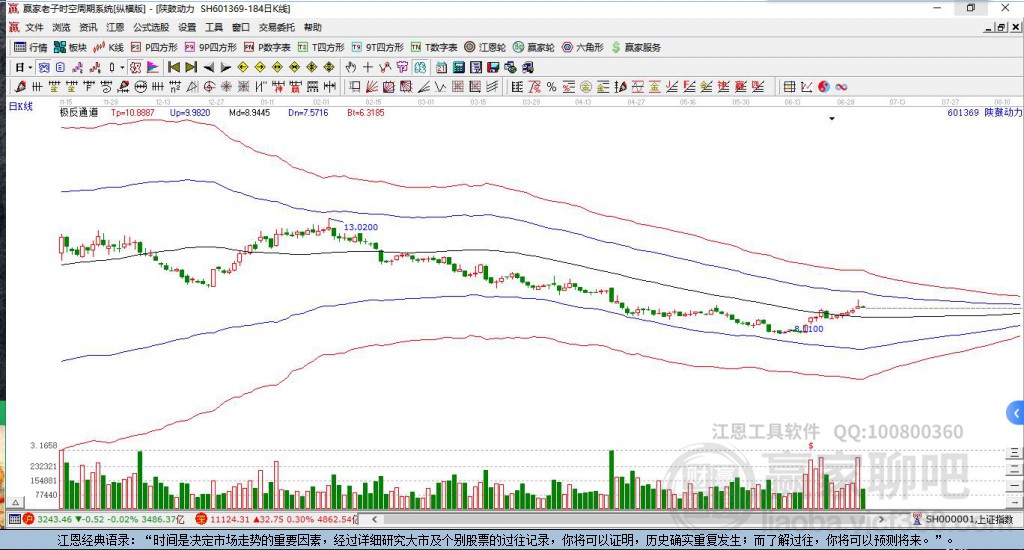The image size is (1024, 550).
Task: Open the 行情 quotes view
Action: click(31, 47)
